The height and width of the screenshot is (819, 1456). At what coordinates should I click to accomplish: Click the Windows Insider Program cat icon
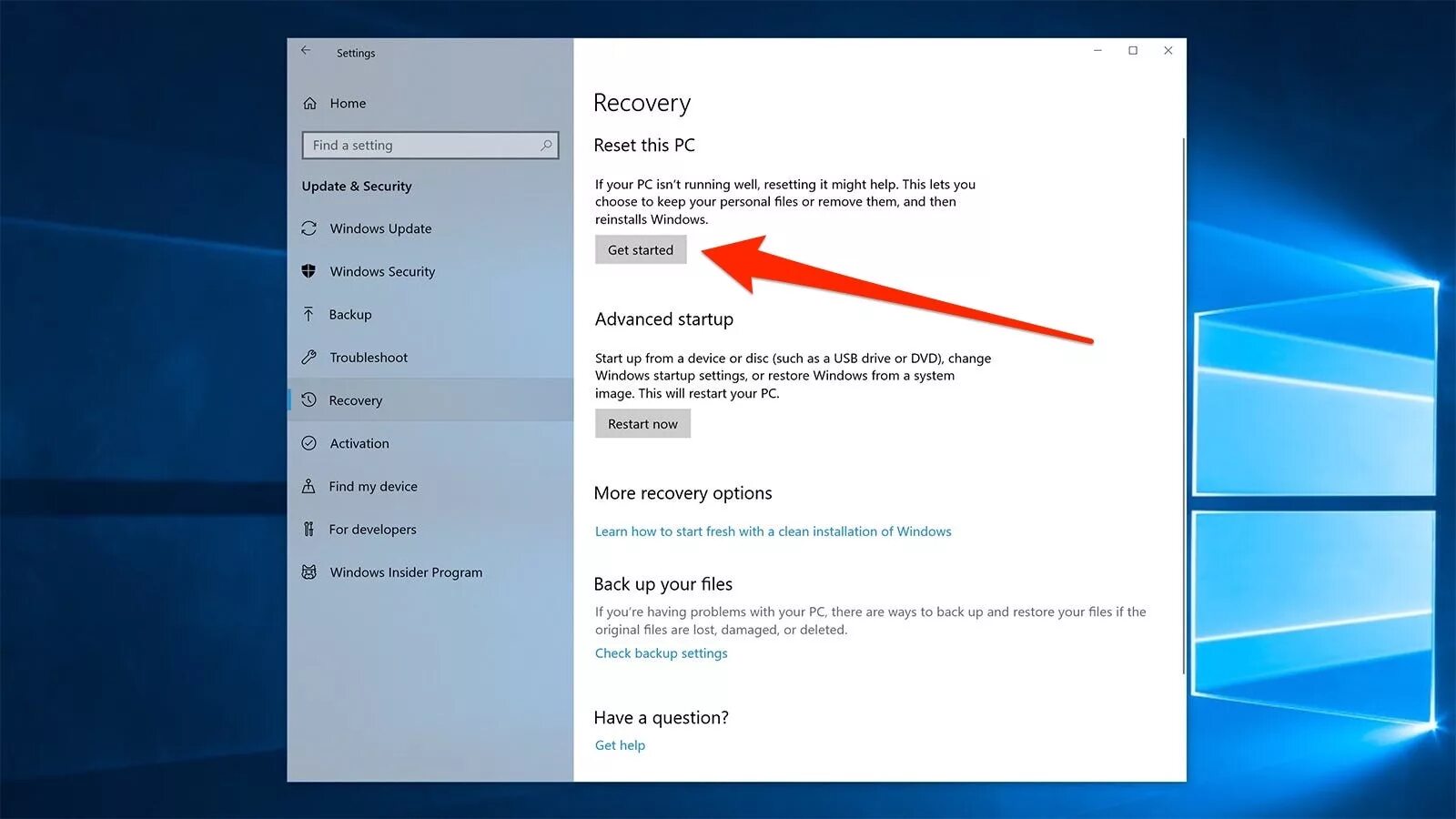point(309,572)
